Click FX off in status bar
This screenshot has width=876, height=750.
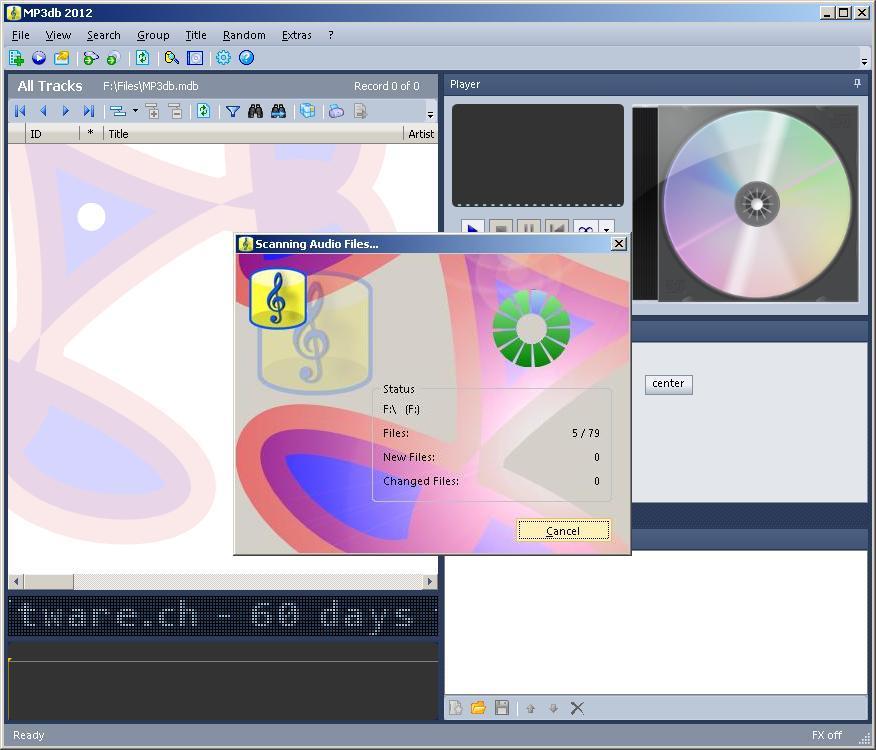pos(826,735)
